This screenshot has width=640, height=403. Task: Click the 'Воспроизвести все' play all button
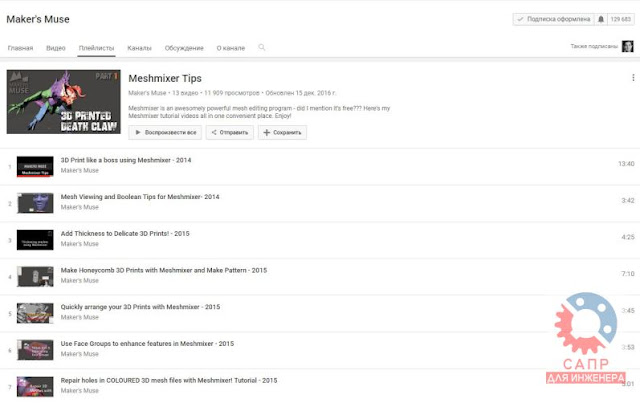pyautogui.click(x=165, y=132)
